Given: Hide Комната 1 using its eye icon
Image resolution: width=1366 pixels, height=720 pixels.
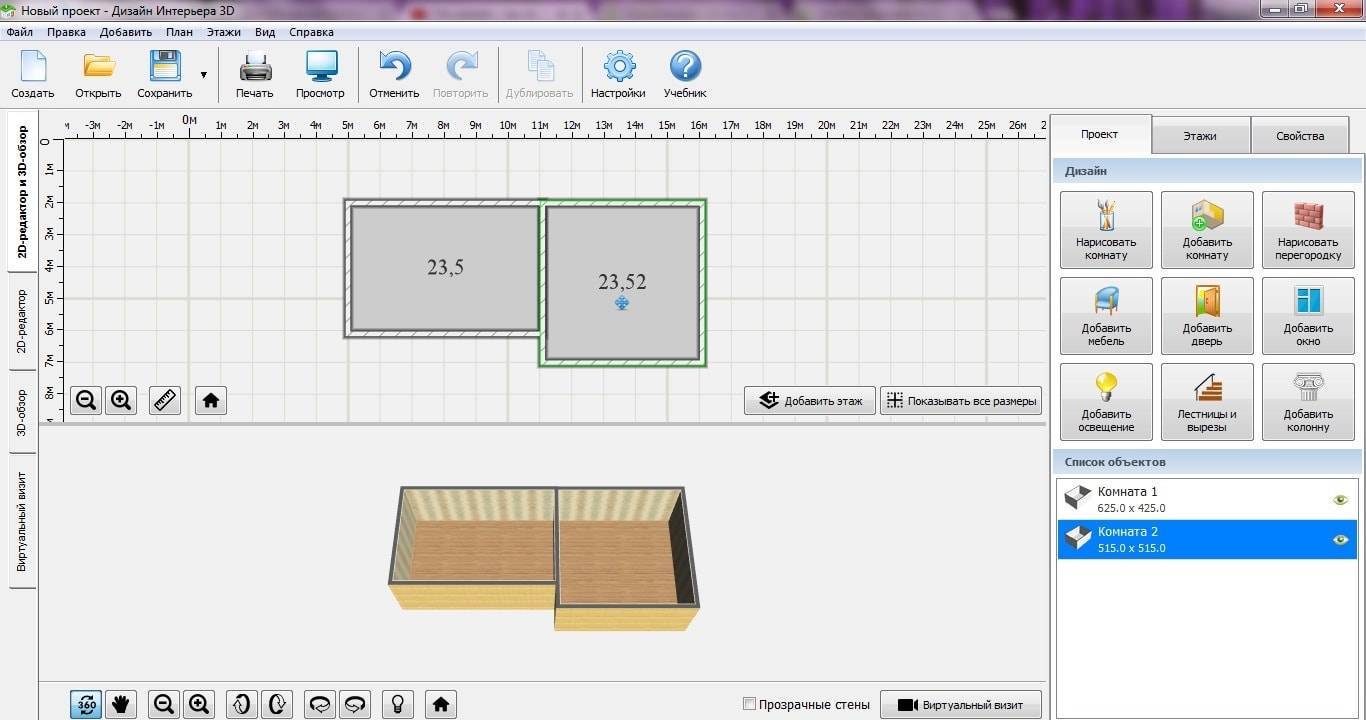Looking at the screenshot, I should (1341, 500).
